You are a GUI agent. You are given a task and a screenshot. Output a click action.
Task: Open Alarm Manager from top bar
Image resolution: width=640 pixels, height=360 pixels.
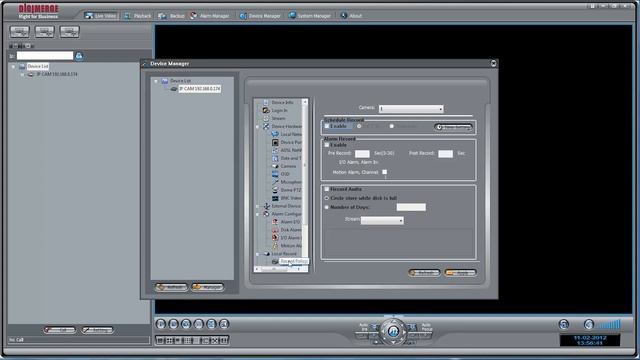tap(210, 16)
